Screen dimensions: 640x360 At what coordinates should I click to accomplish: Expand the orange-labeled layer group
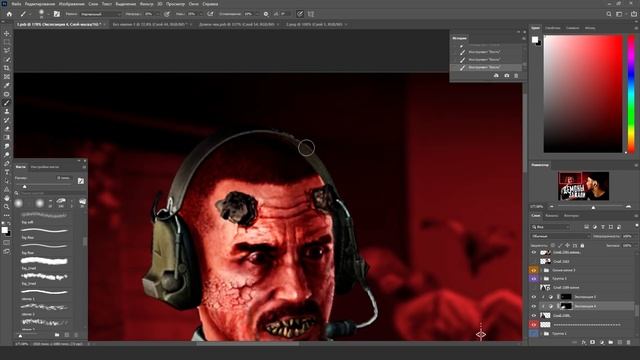(542, 270)
